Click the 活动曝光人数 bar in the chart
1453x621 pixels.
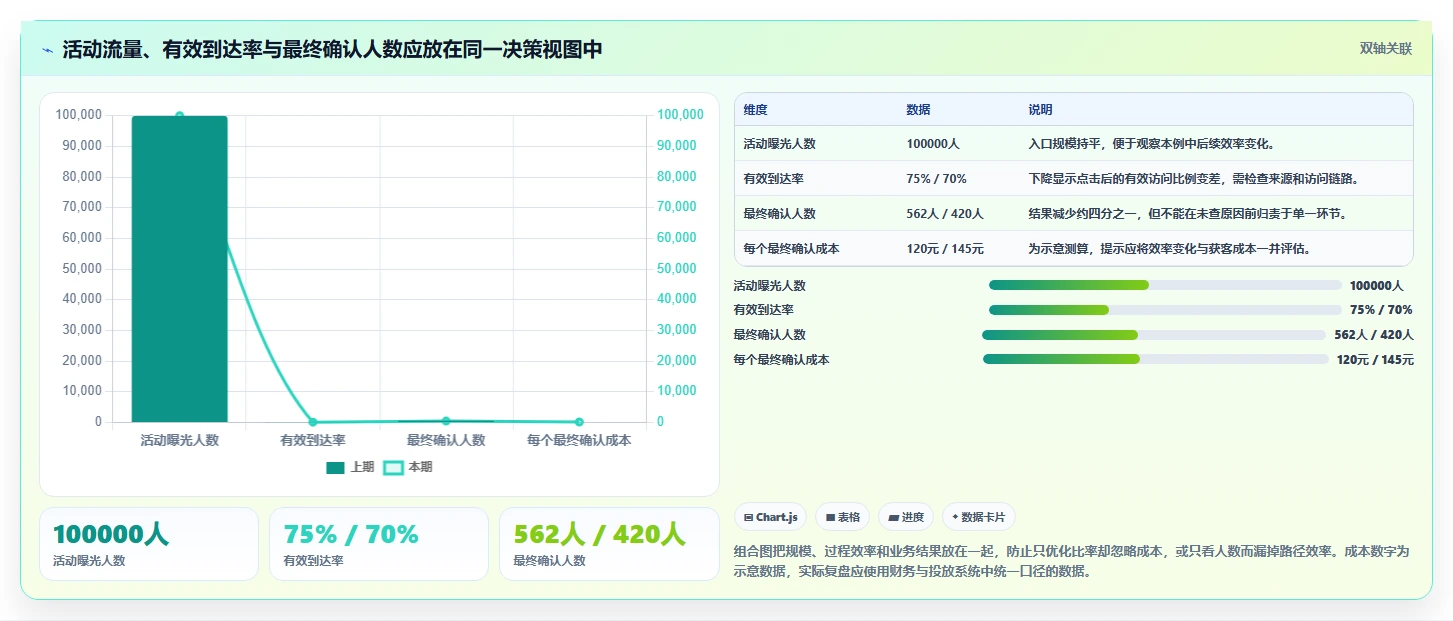coord(180,269)
